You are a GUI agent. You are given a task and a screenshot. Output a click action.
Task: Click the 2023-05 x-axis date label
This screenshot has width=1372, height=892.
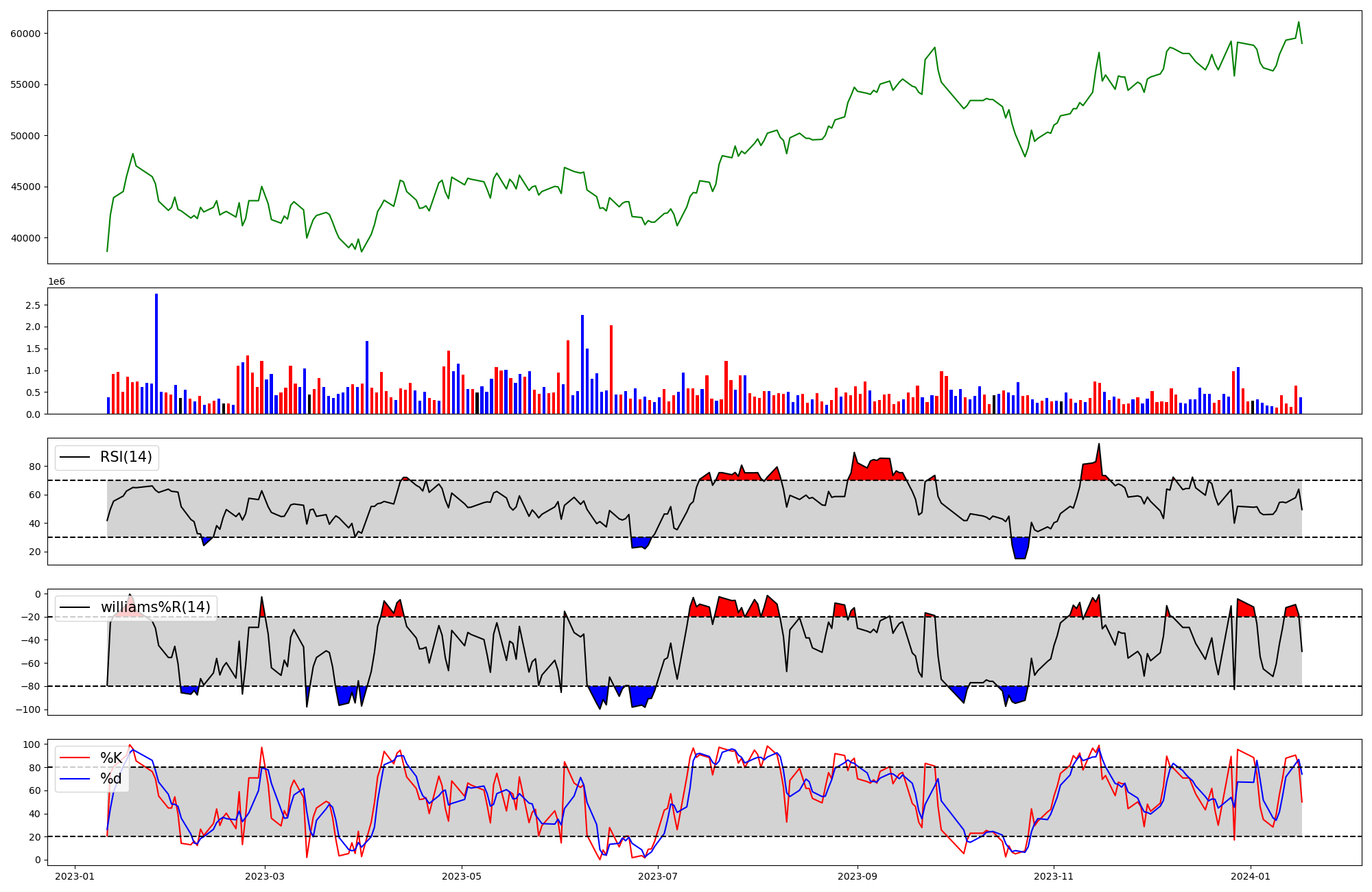pyautogui.click(x=462, y=876)
